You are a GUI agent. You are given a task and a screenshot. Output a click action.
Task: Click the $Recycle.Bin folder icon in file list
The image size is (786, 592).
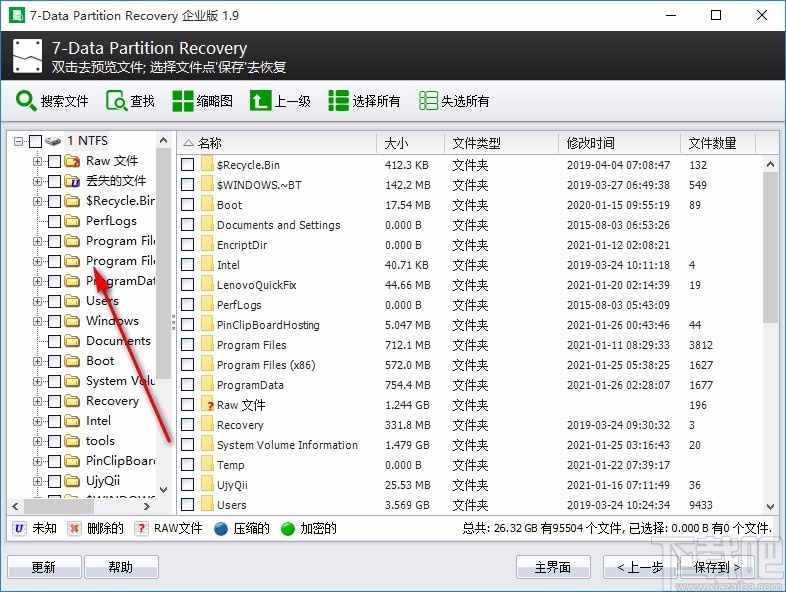coord(207,164)
